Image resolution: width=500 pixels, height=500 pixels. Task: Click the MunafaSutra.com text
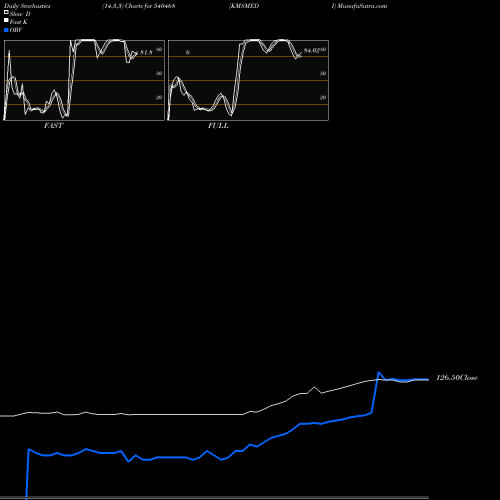point(362,6)
